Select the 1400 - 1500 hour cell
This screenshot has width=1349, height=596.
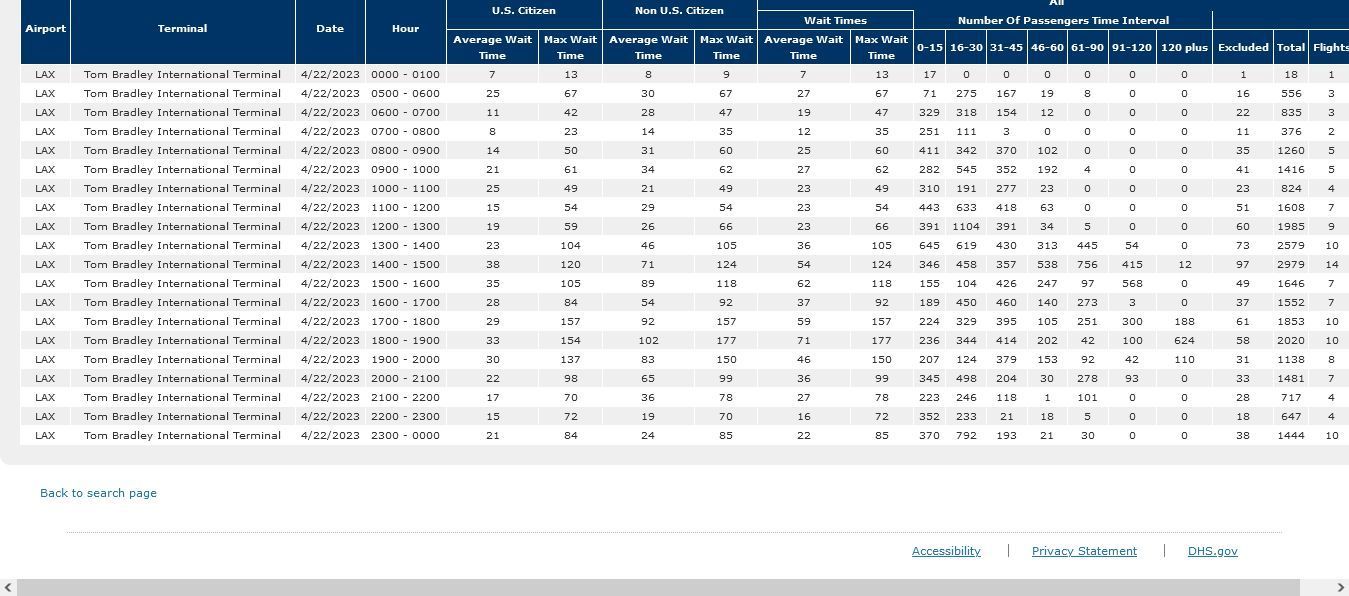coord(405,264)
